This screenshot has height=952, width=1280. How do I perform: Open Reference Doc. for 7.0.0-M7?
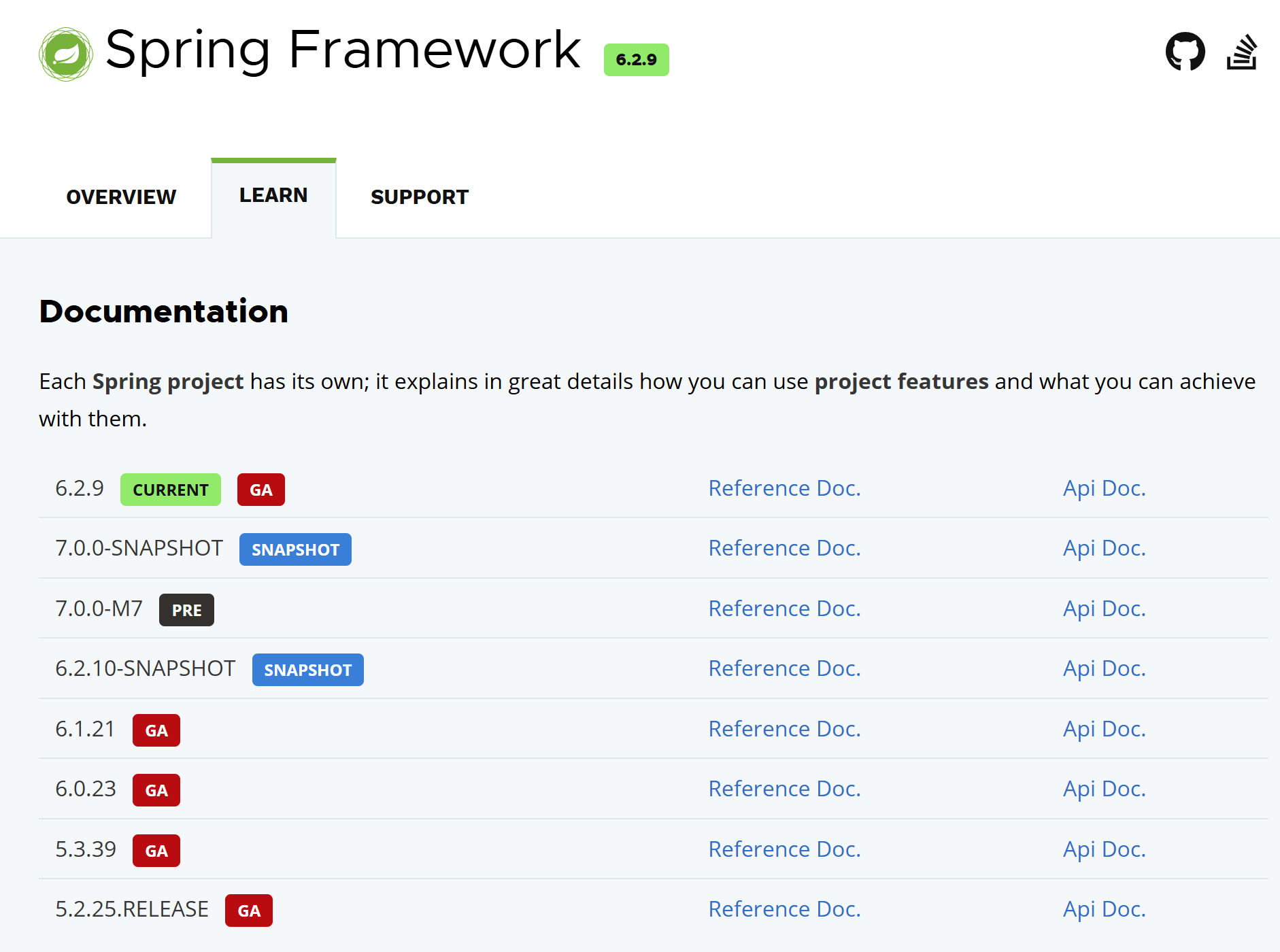tap(785, 609)
